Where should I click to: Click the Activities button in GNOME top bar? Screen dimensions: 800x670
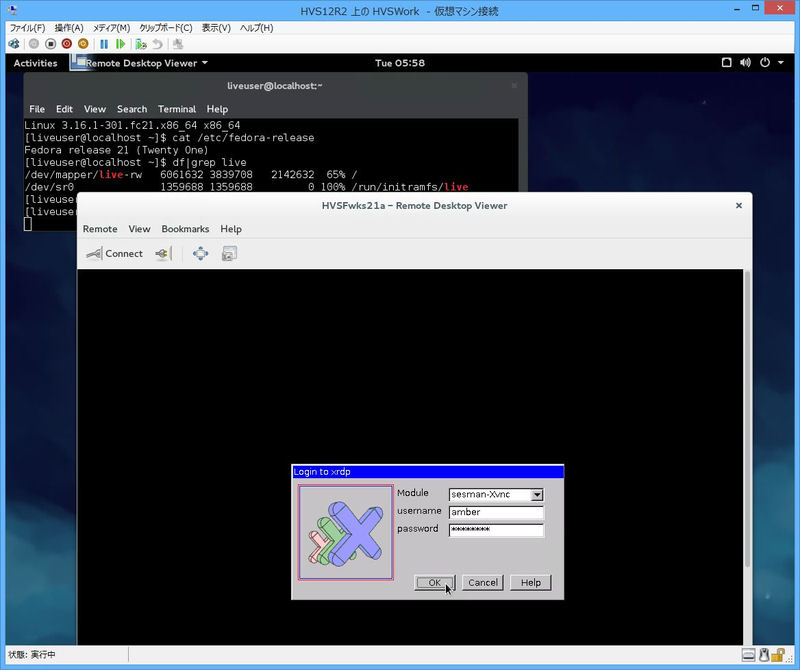35,63
